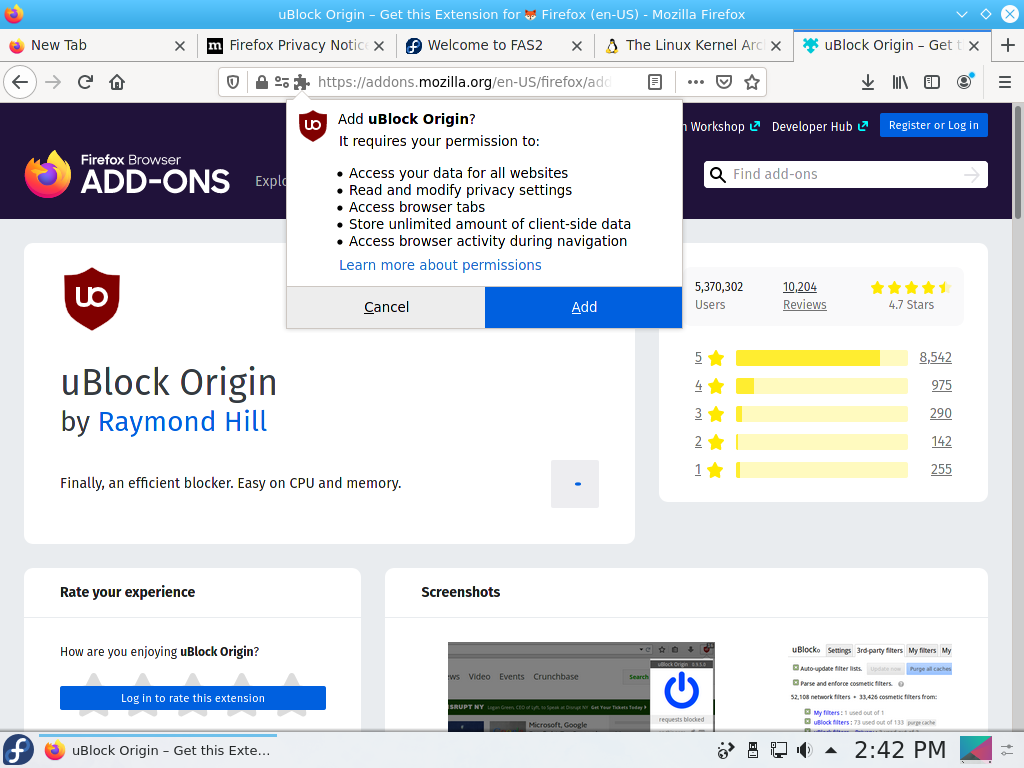Click the address bar URL
The width and height of the screenshot is (1024, 768).
click(x=464, y=82)
